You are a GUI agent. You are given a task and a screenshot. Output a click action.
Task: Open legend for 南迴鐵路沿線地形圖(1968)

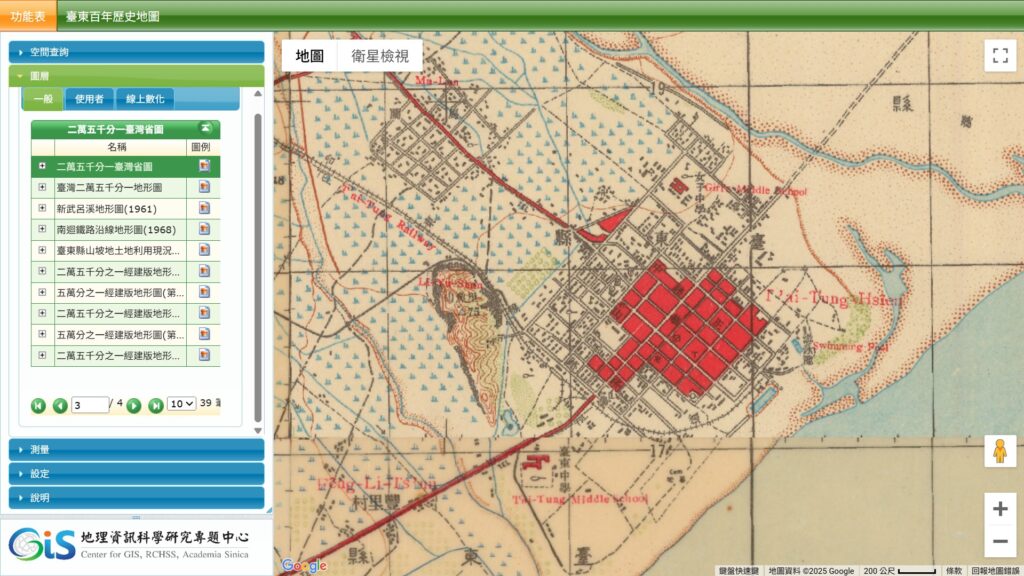pos(204,229)
